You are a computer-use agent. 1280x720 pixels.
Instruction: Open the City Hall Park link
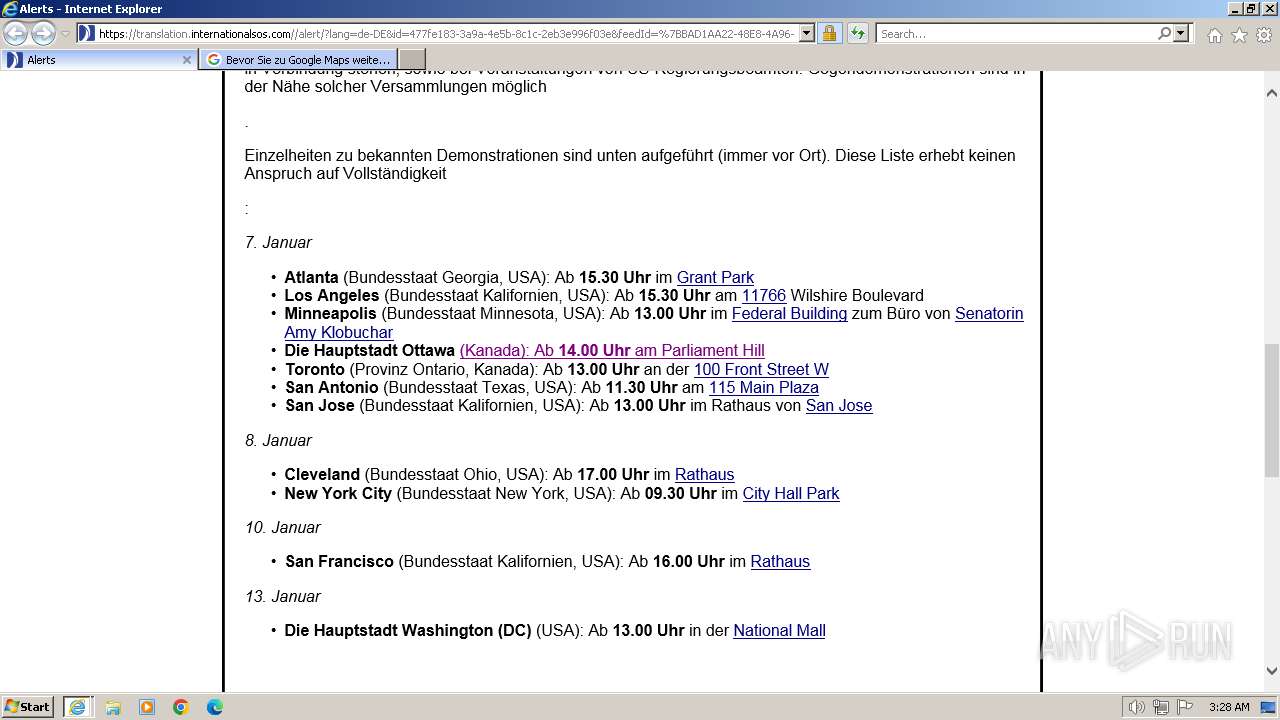(x=791, y=494)
